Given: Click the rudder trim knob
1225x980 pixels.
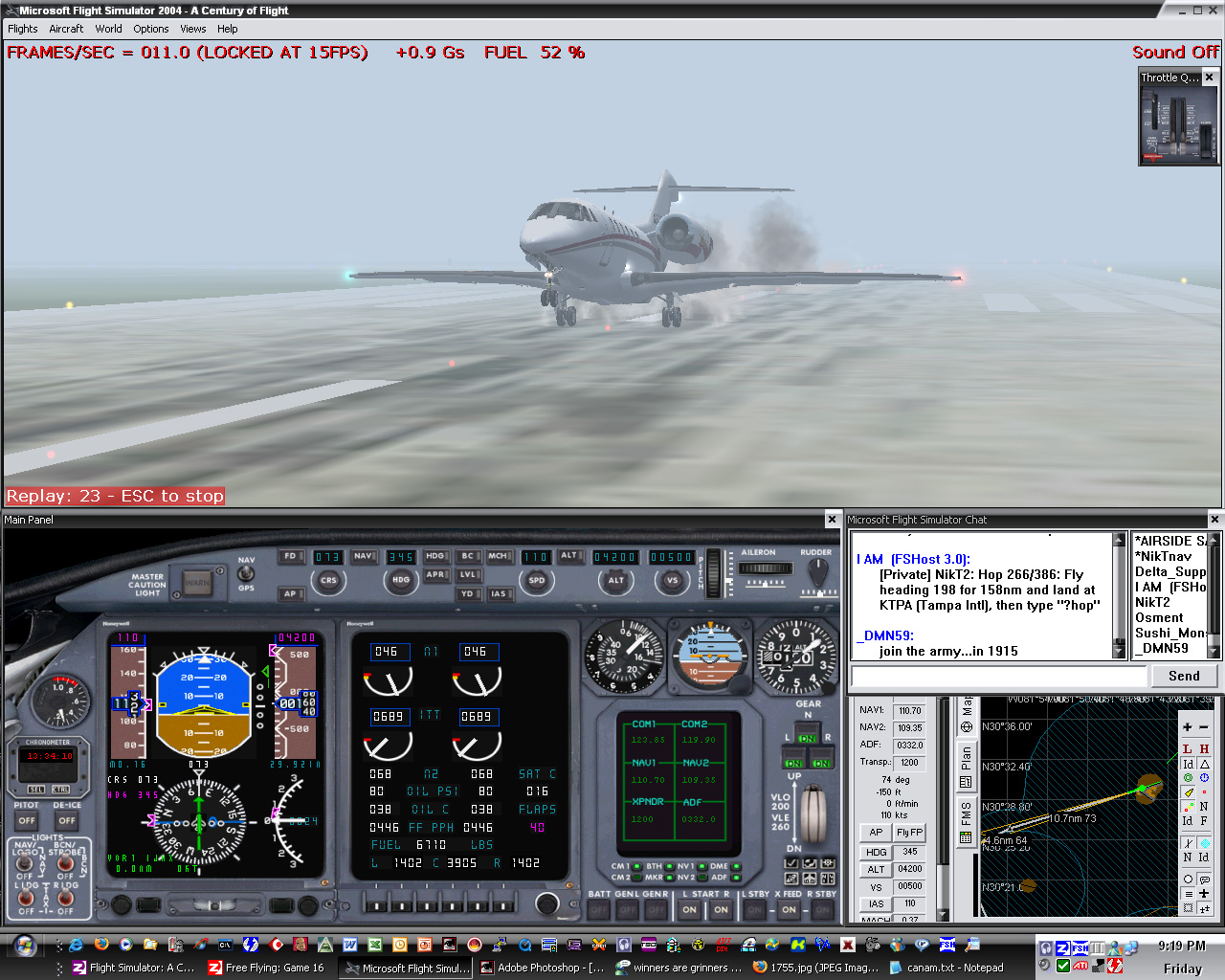Looking at the screenshot, I should pos(816,572).
